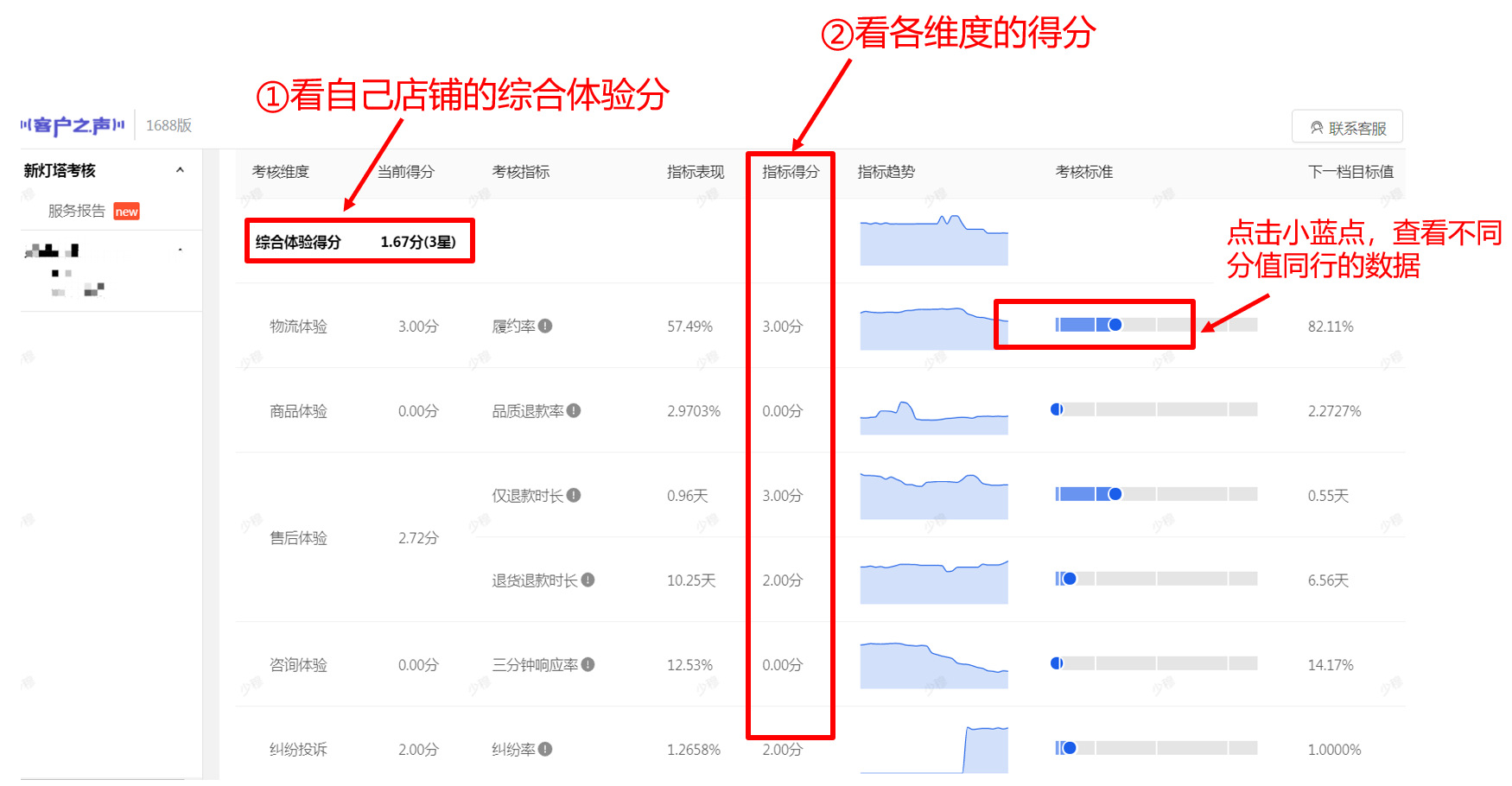
Task: Click the blue dot on 退货退款时长 standard bar
Action: pos(1070,579)
